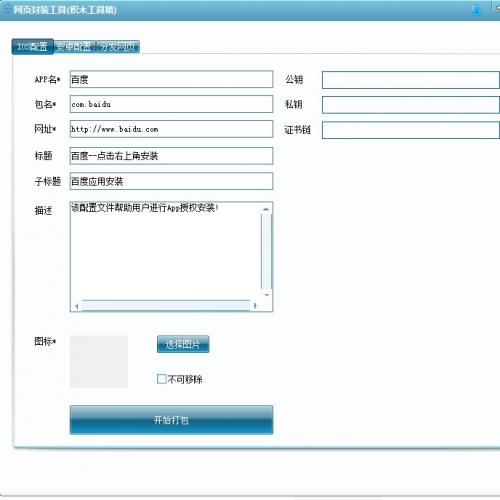
Task: Toggle the 不可移除 checkbox
Action: [x=162, y=379]
